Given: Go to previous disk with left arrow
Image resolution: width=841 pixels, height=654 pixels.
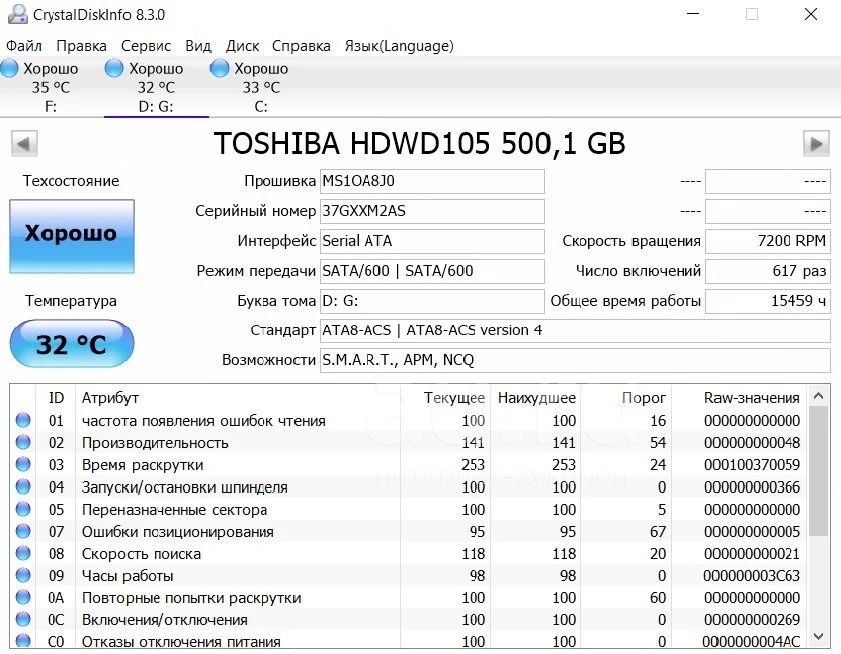Looking at the screenshot, I should [x=24, y=144].
